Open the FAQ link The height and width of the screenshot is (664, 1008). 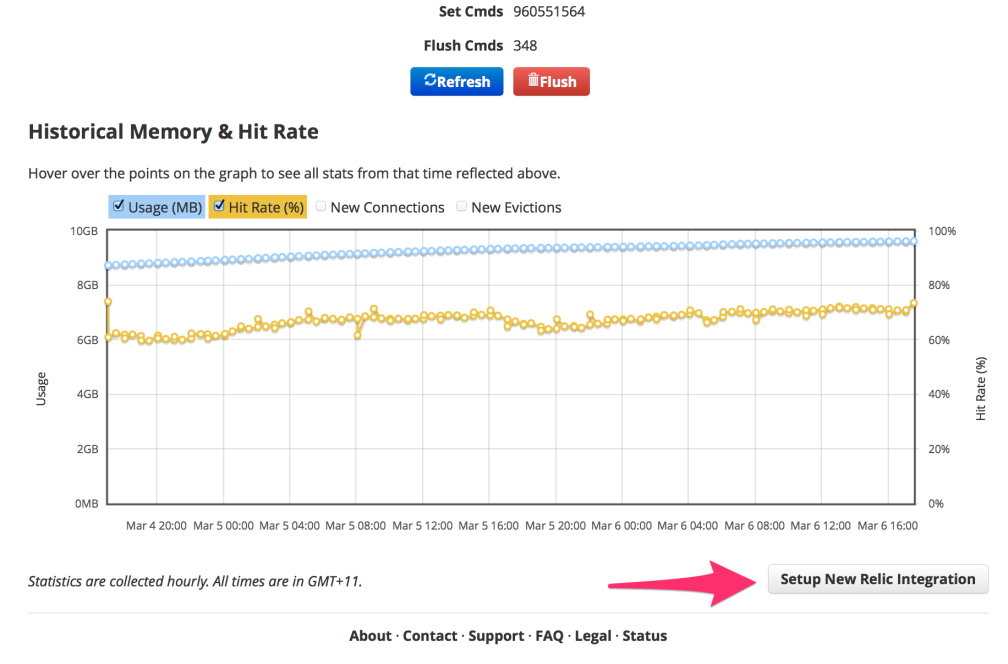pyautogui.click(x=548, y=635)
